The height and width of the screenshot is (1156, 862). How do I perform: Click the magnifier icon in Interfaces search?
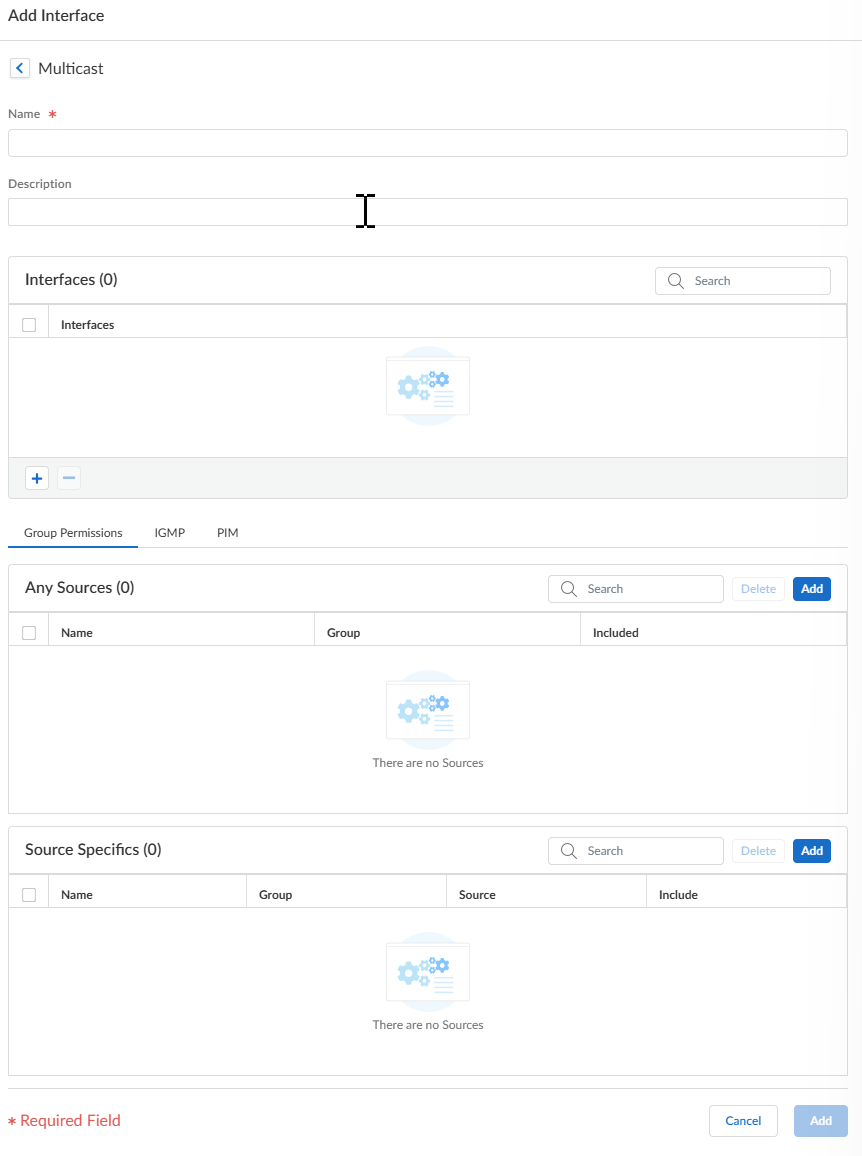[676, 281]
